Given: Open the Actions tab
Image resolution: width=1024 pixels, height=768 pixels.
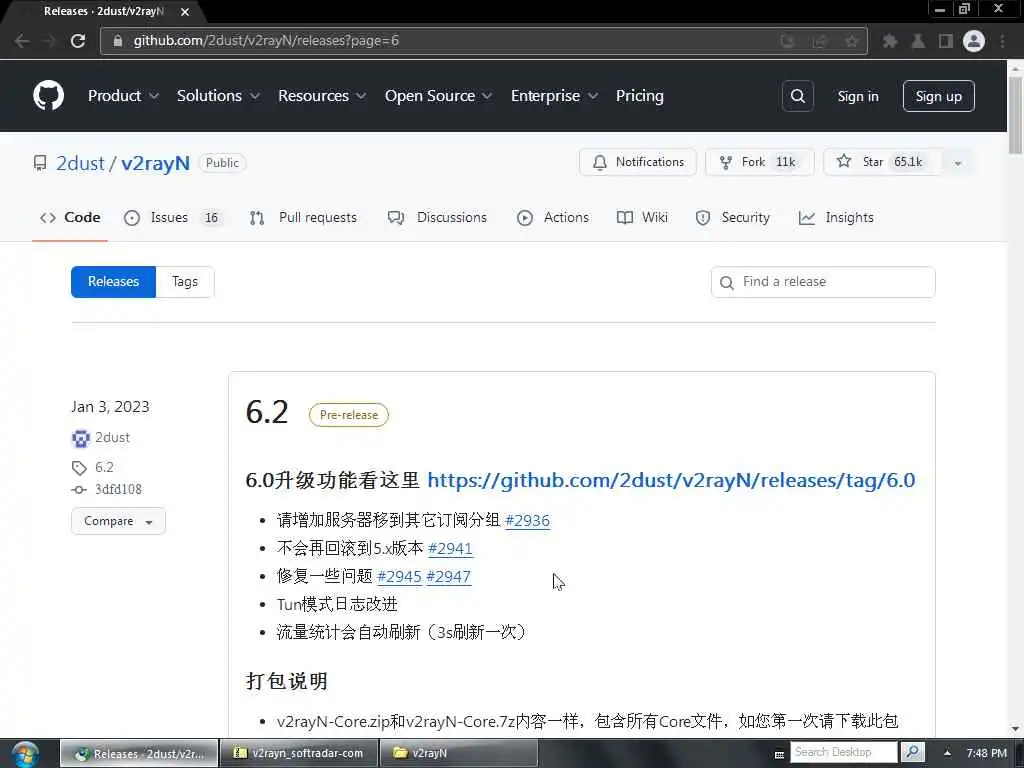Looking at the screenshot, I should tap(553, 217).
